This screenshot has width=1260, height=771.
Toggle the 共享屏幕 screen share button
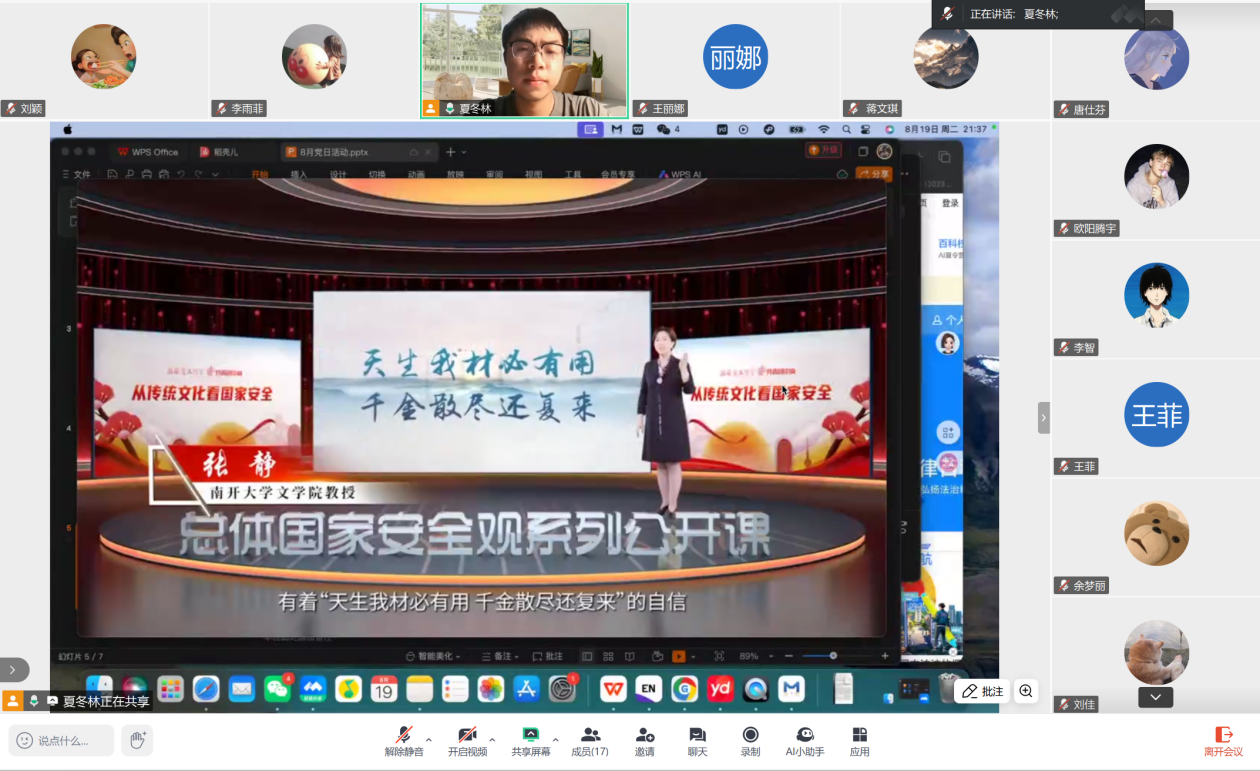click(530, 741)
